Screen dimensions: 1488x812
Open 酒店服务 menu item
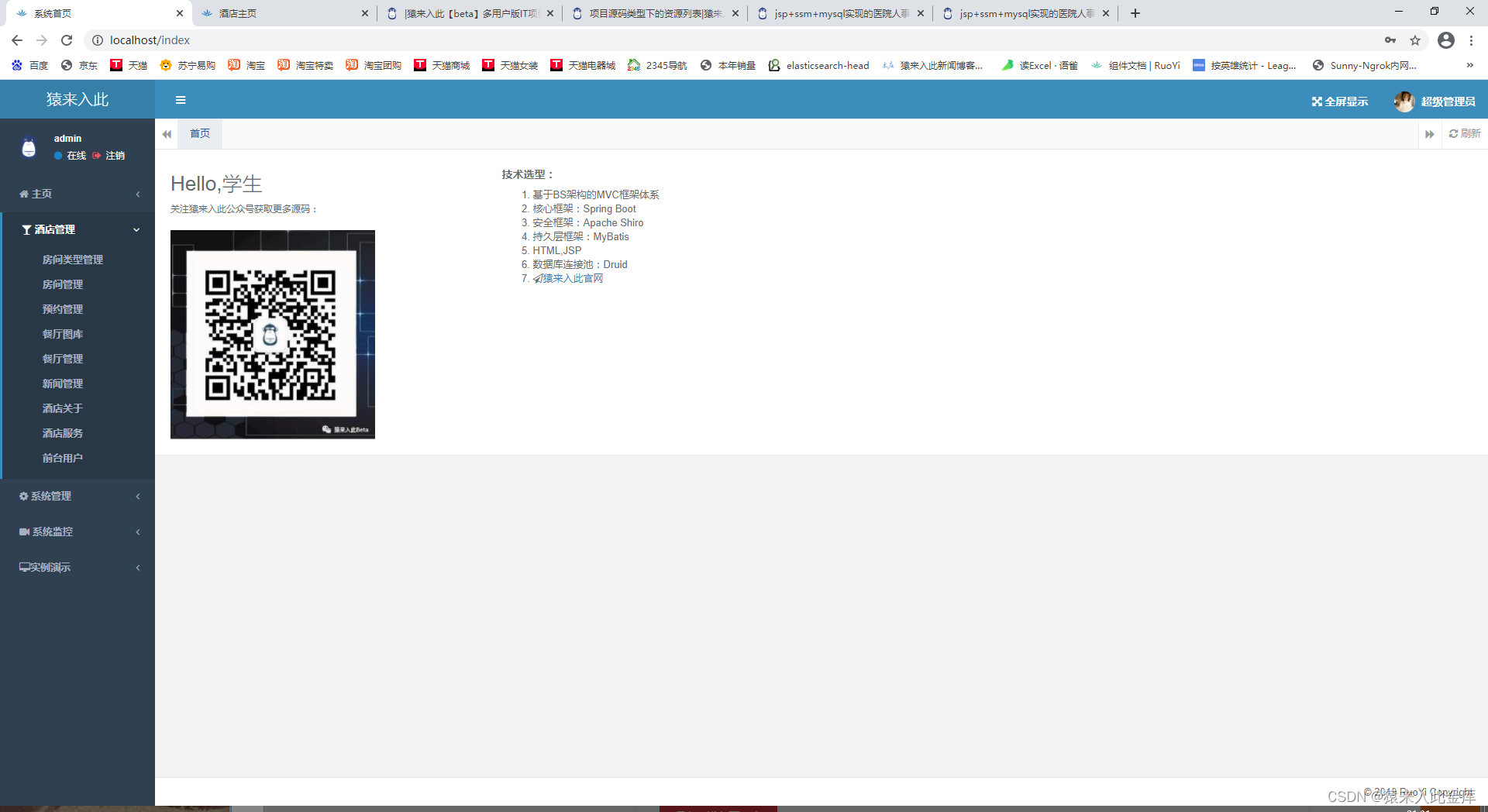point(63,433)
